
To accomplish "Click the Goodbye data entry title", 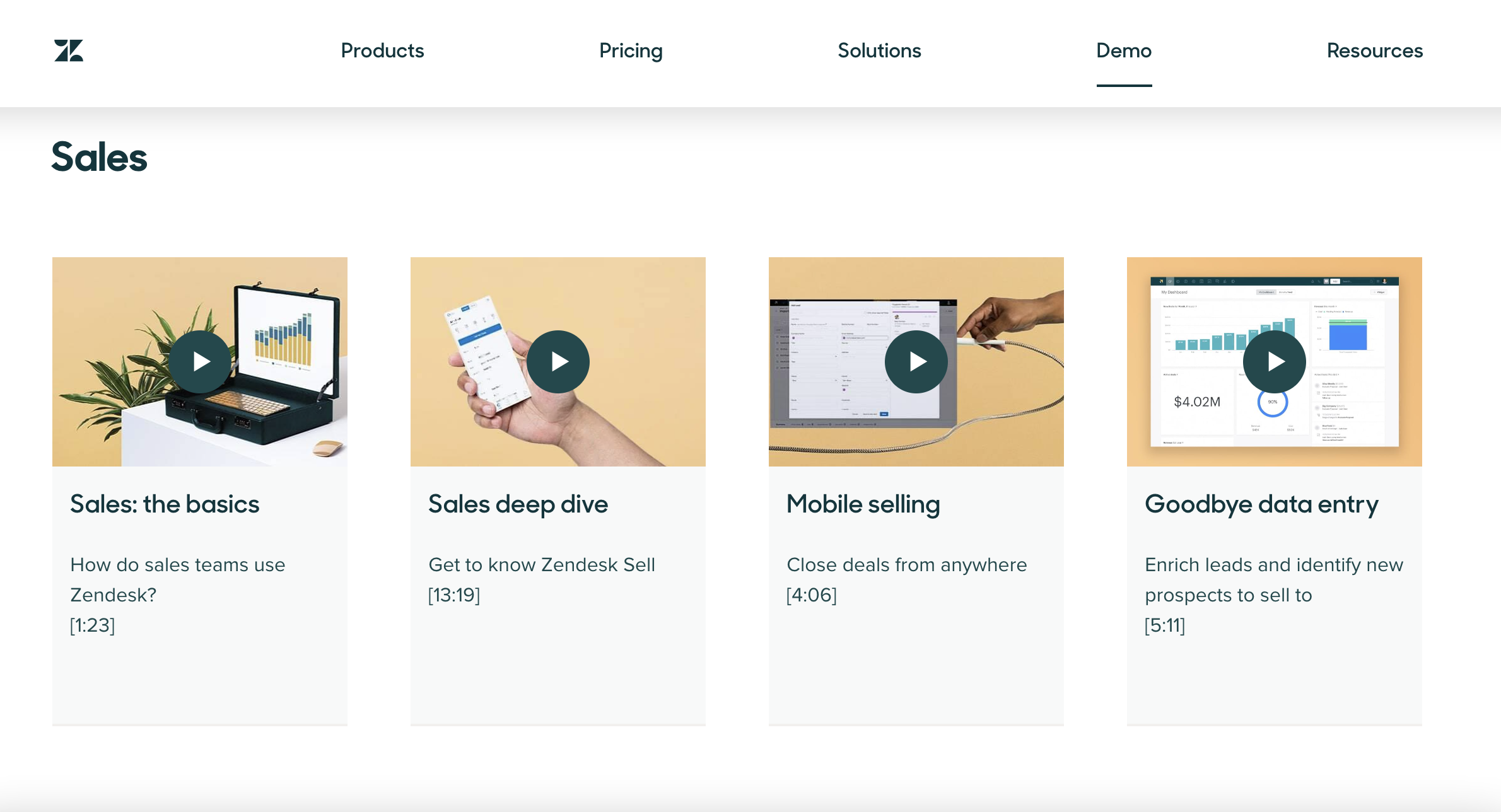I will point(1262,504).
